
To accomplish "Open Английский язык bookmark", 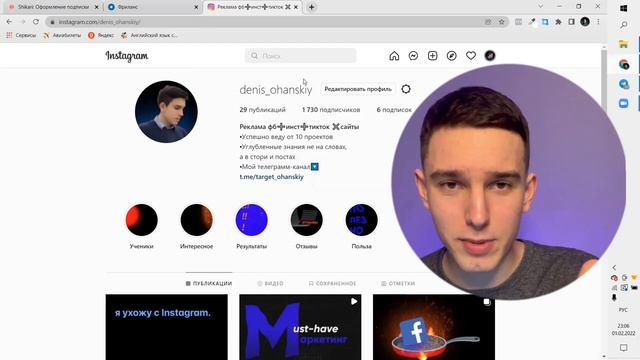I will (149, 36).
